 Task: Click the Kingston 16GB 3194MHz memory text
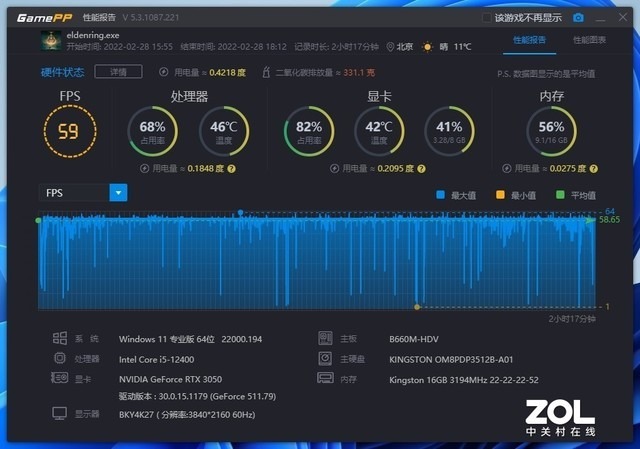click(464, 380)
